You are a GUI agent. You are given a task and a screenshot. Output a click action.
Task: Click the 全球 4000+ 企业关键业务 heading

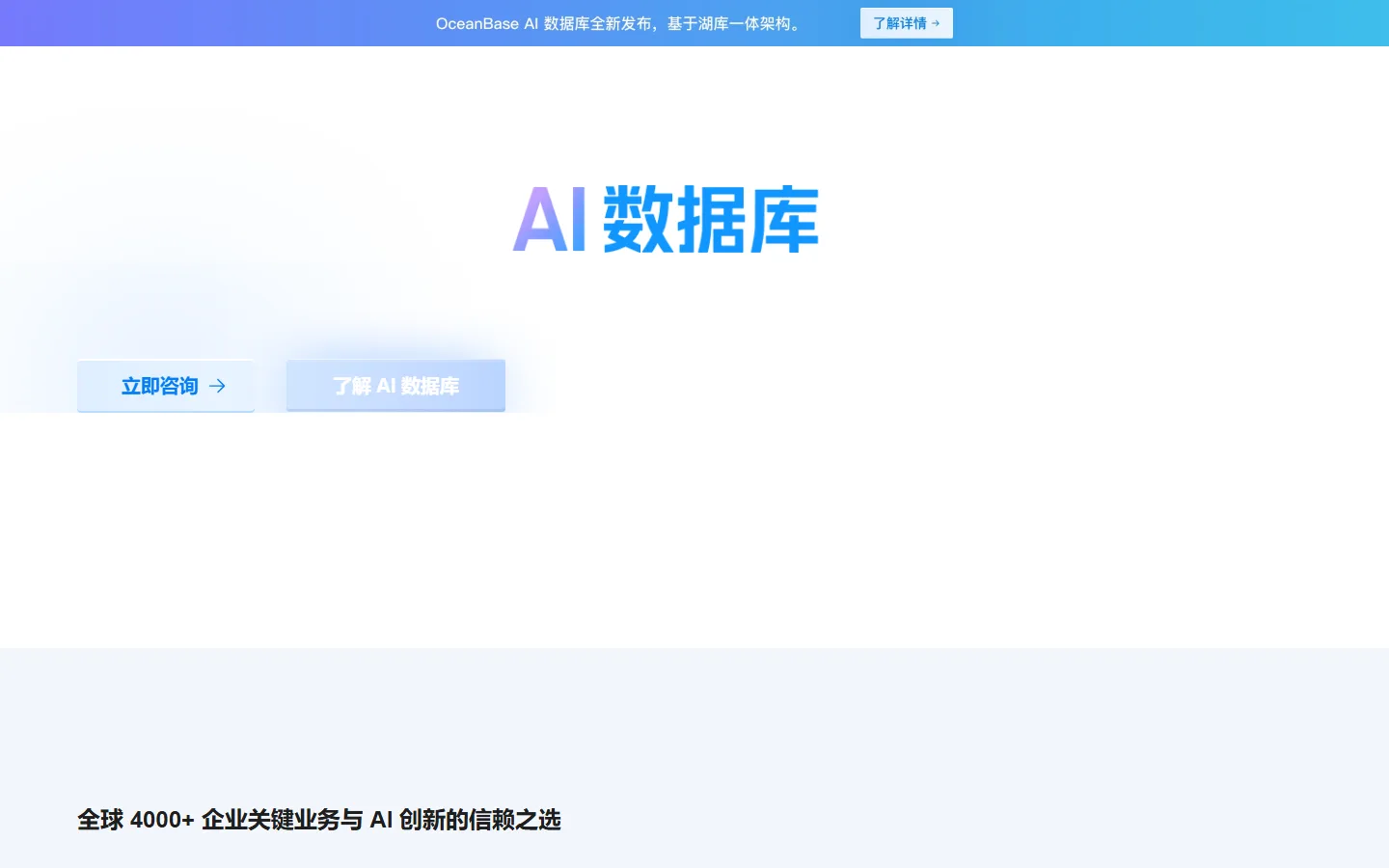pos(319,820)
